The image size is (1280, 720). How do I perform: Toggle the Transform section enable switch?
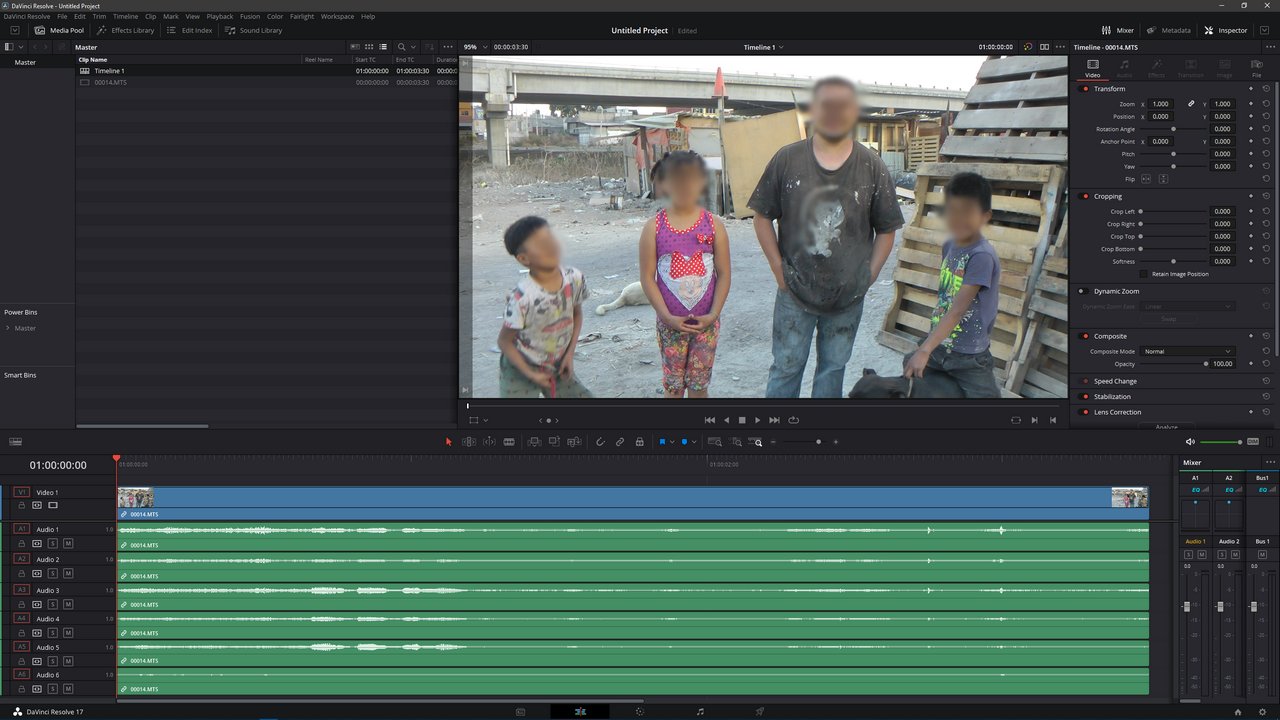(1086, 89)
